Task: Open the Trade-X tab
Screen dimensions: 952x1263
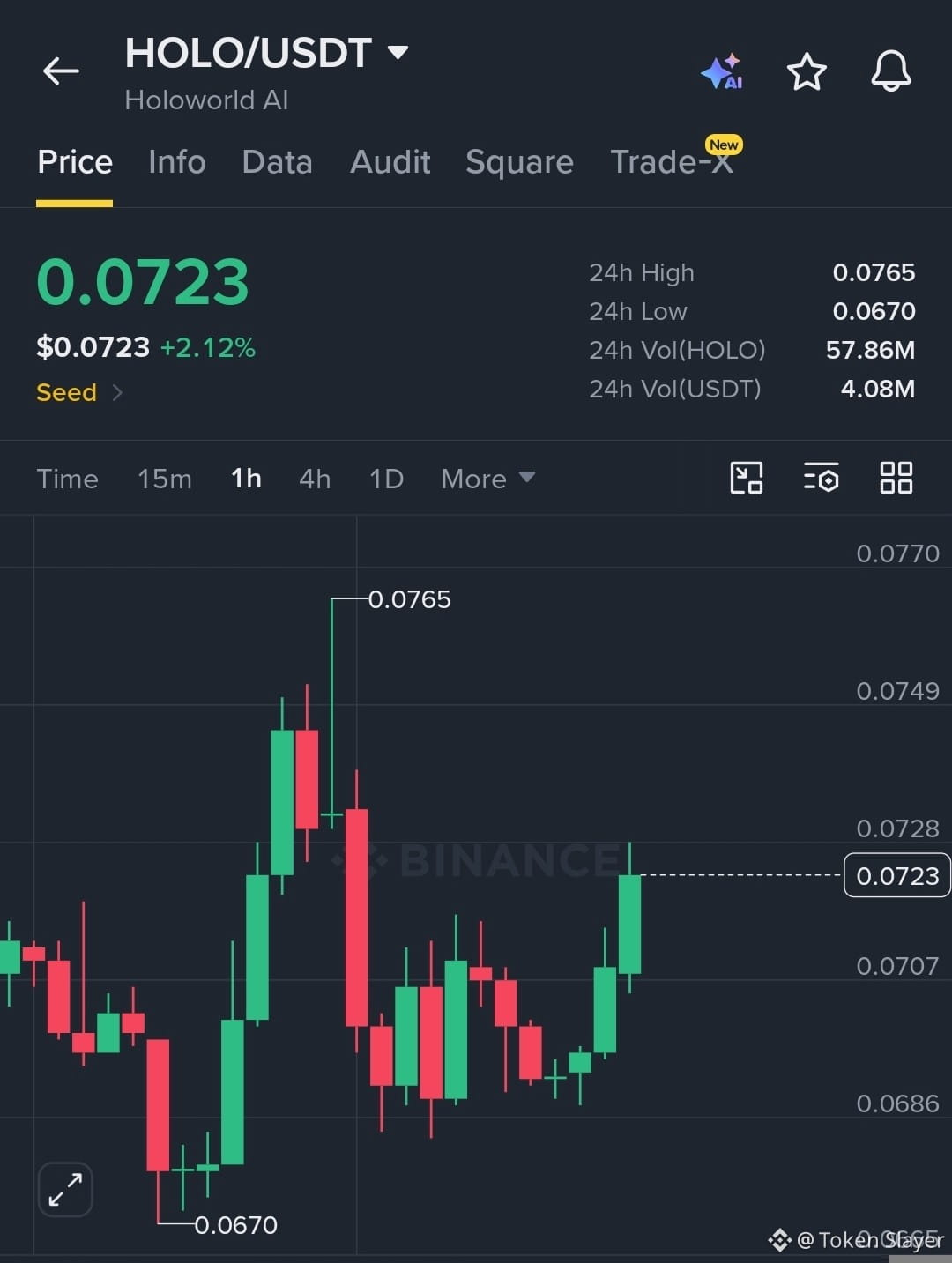Action: pos(672,162)
